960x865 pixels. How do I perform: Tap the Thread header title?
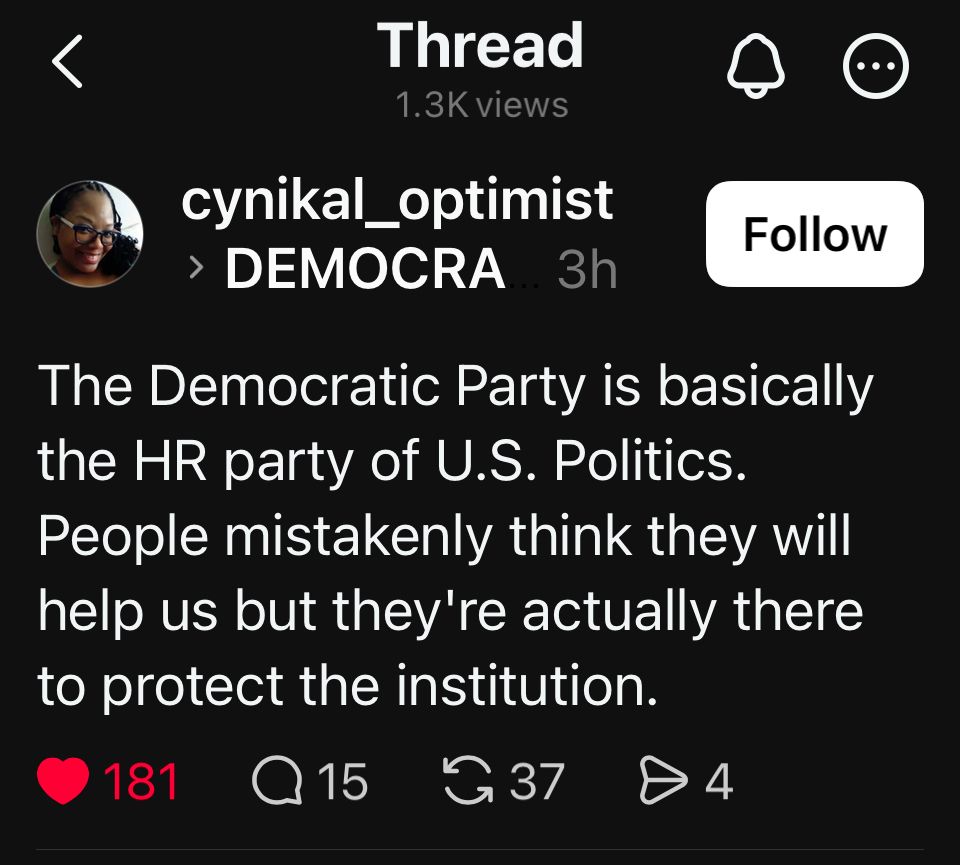pyautogui.click(x=480, y=45)
